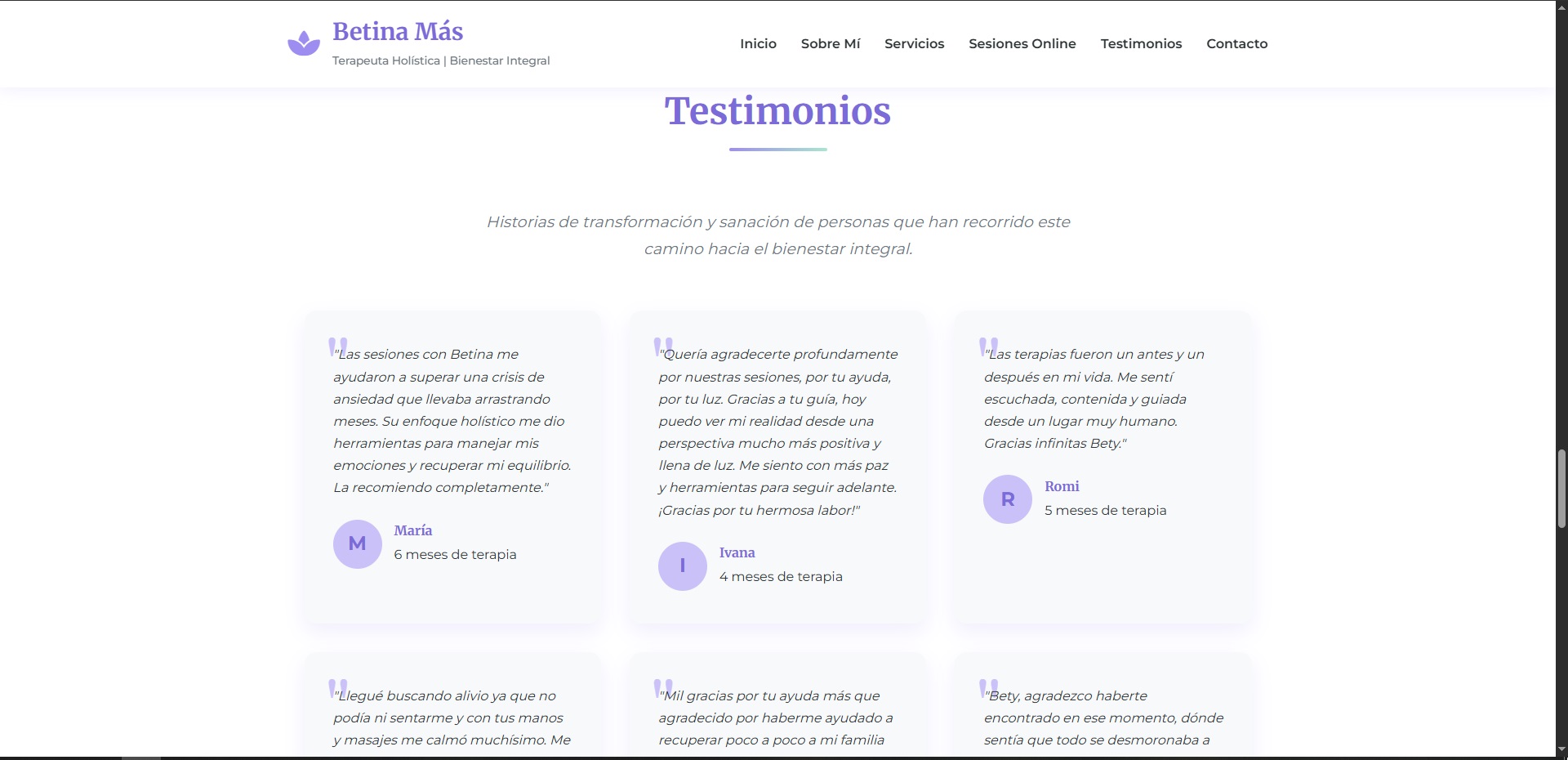Click the vertical scrollbar thumb

coord(1561,488)
